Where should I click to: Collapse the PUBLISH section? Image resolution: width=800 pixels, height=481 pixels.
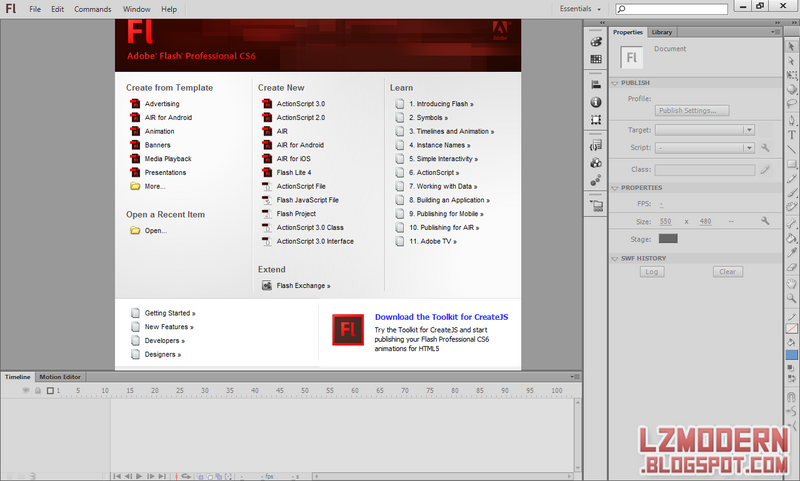coord(615,83)
